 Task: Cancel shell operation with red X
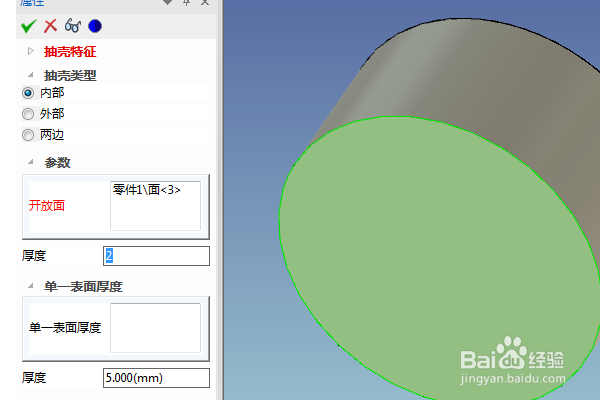pyautogui.click(x=51, y=26)
